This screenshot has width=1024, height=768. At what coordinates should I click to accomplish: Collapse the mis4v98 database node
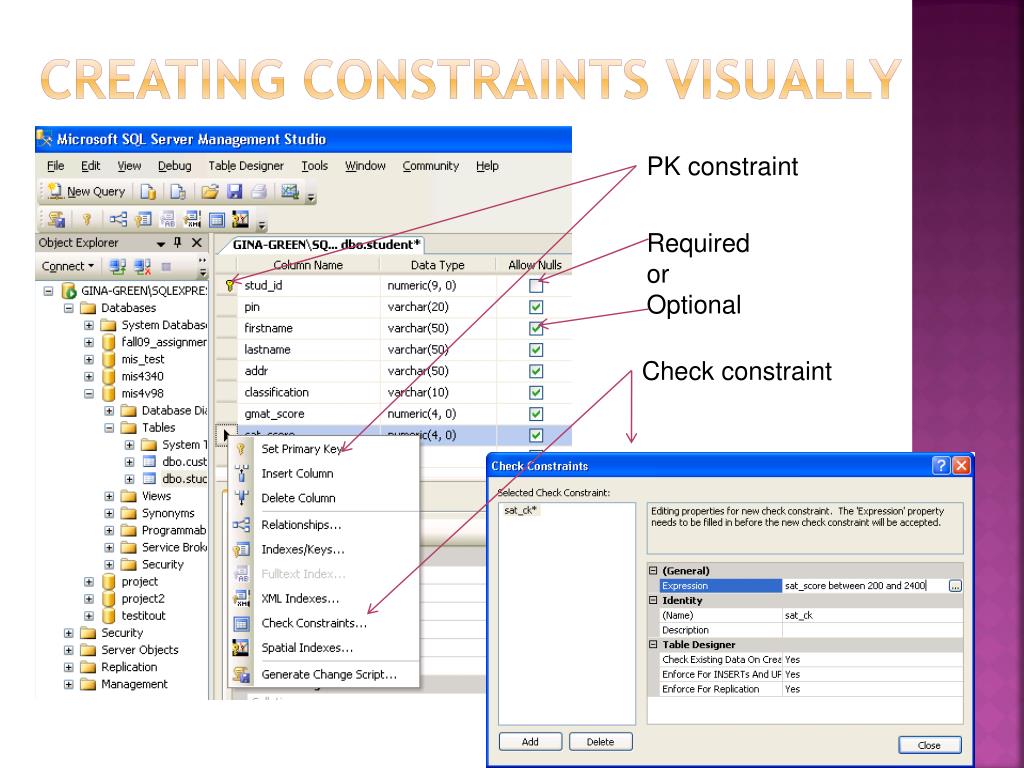[x=89, y=393]
